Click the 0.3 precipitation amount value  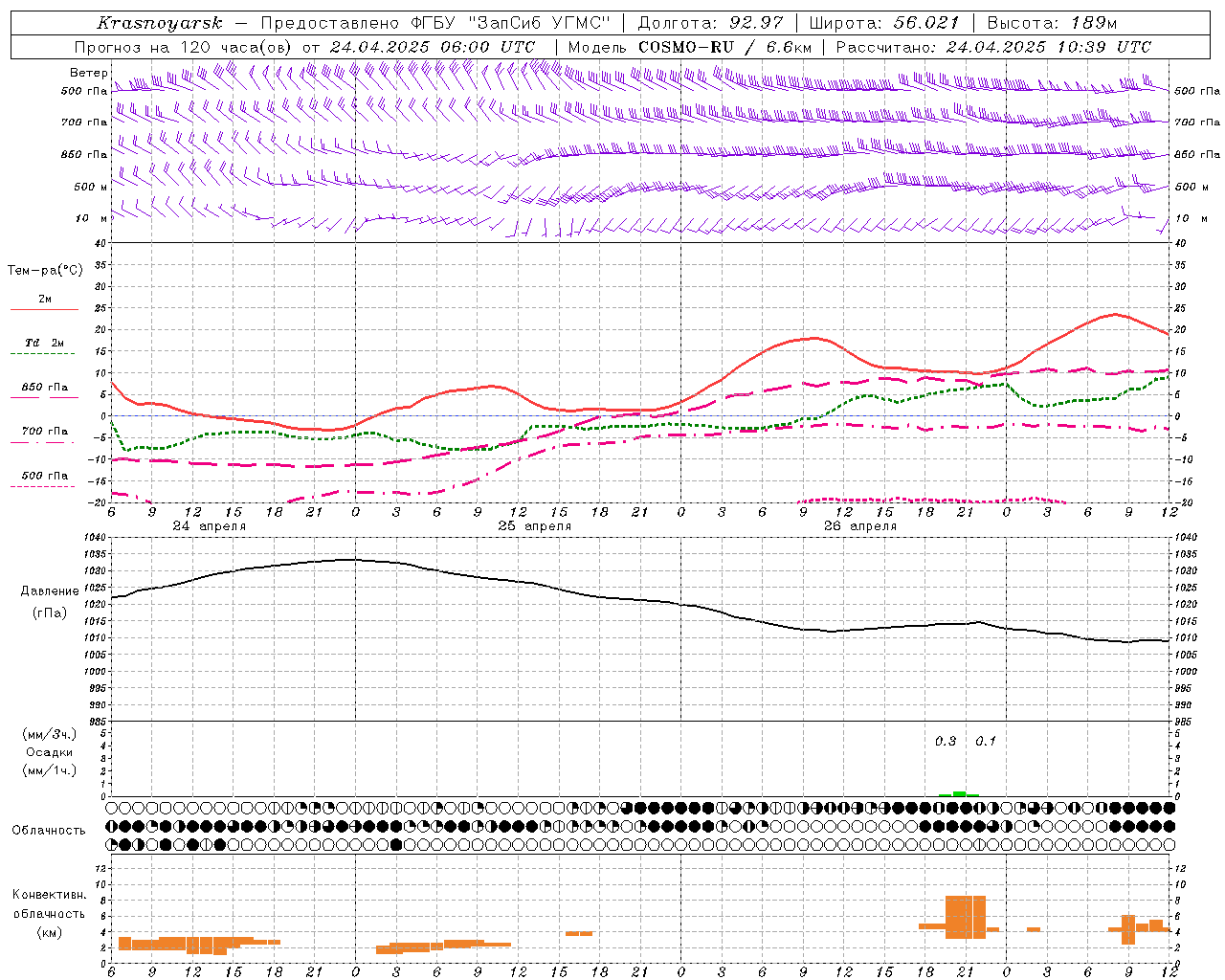946,741
